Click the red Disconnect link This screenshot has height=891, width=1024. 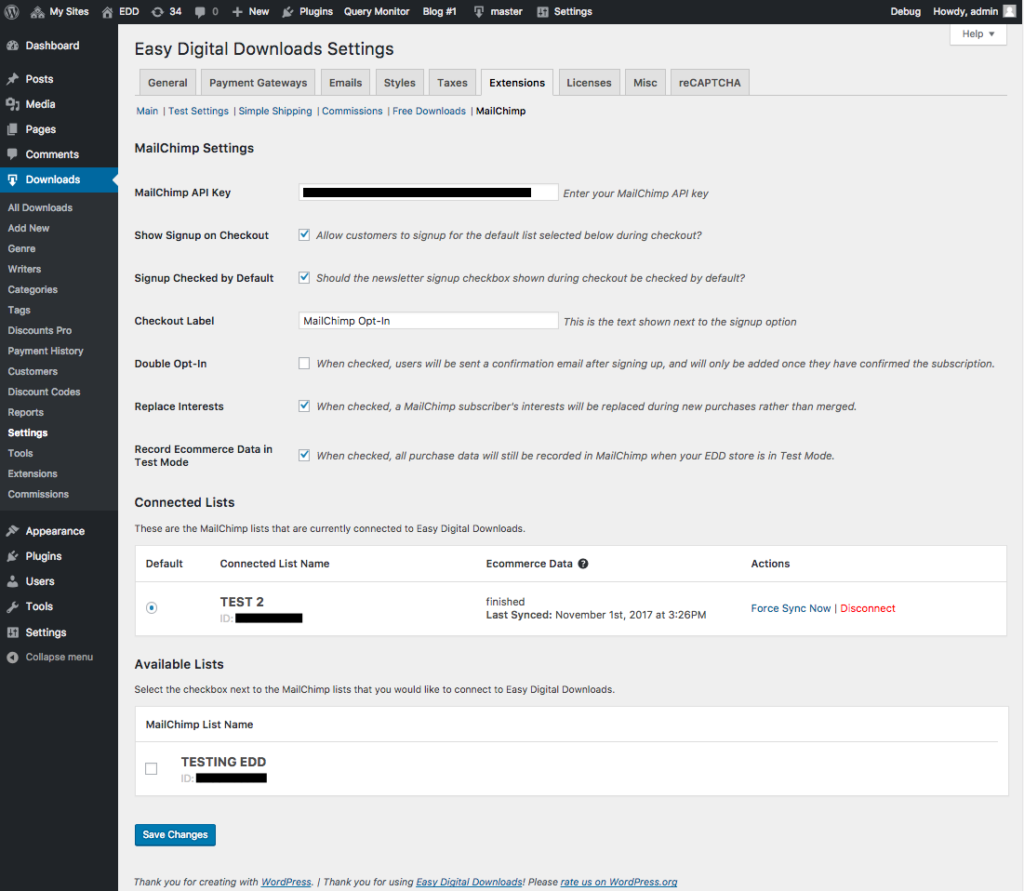867,608
